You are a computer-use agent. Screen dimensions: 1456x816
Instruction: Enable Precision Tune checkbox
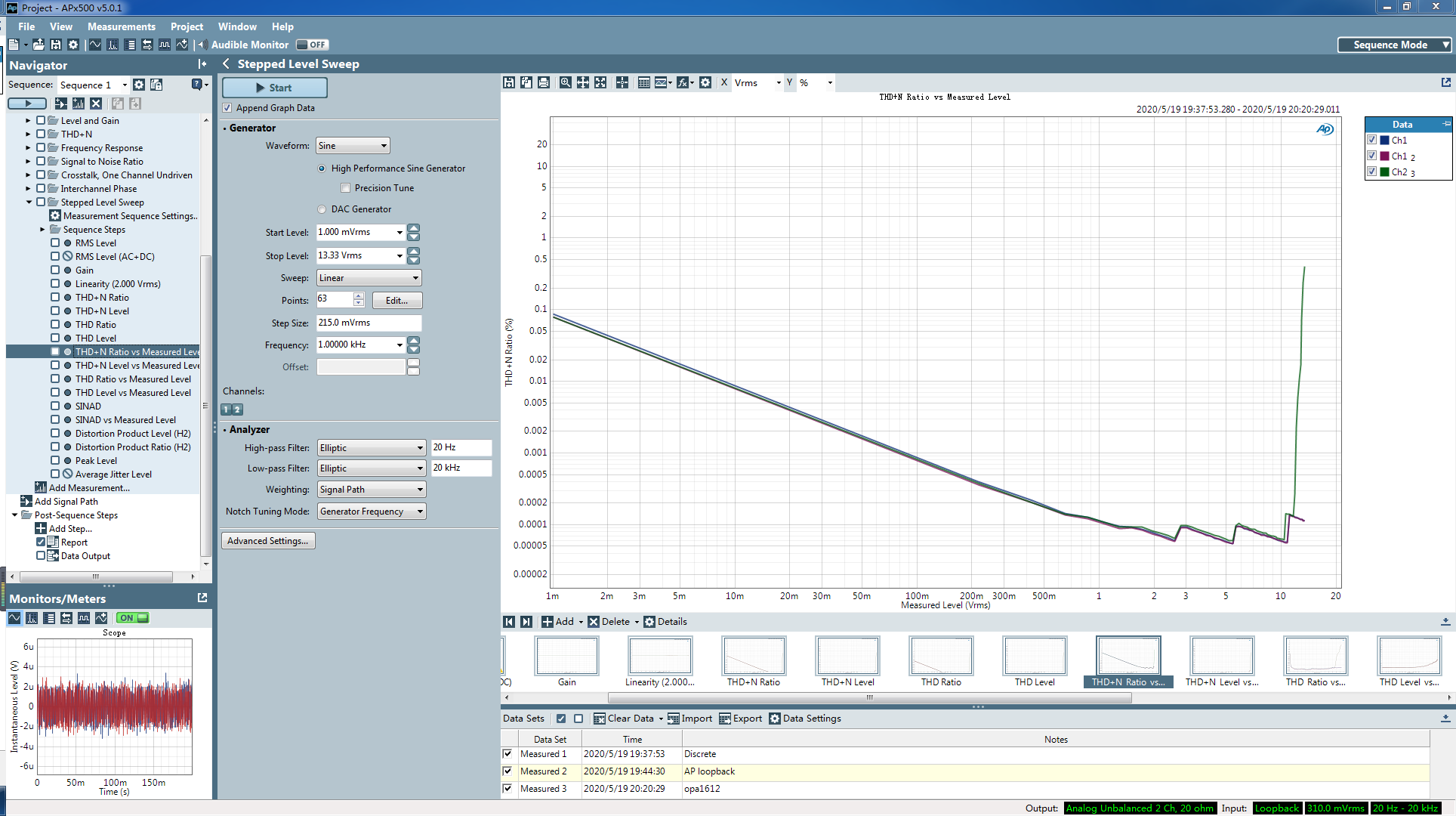[345, 188]
